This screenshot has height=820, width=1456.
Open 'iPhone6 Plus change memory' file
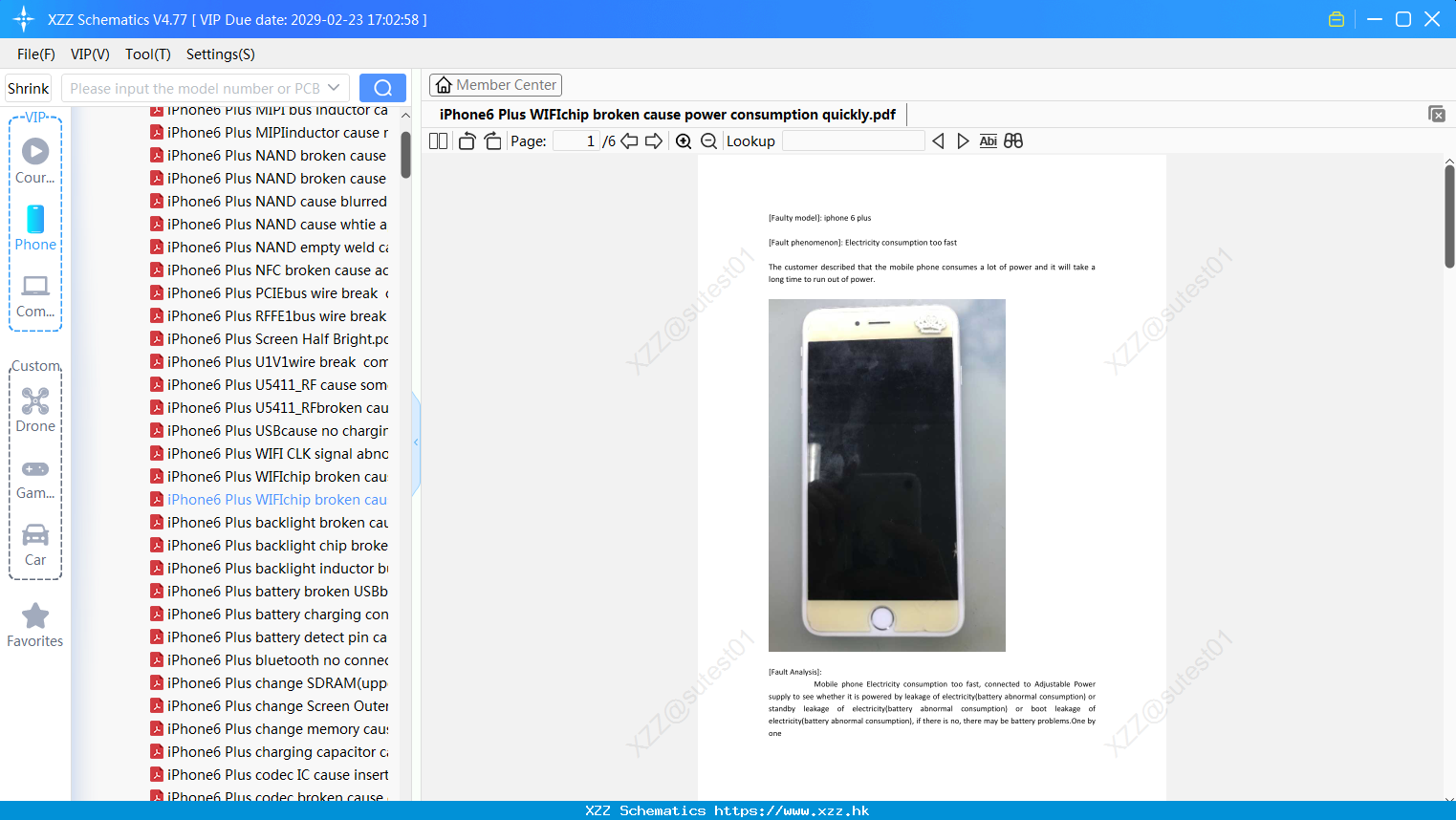pos(269,729)
